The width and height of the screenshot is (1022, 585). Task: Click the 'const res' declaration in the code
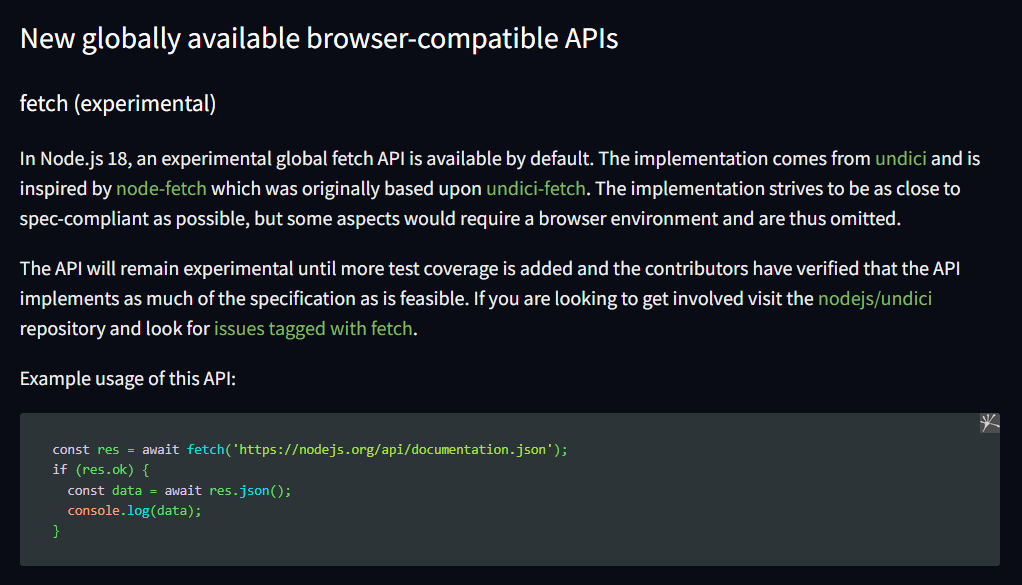tap(85, 450)
